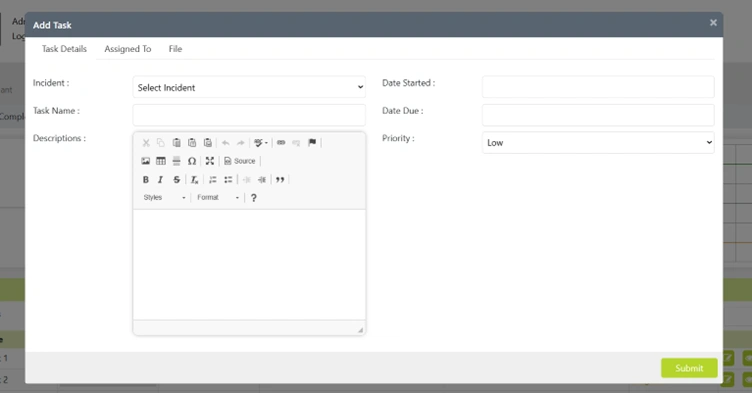Insert a numbered list
This screenshot has height=393, width=752.
coord(212,179)
